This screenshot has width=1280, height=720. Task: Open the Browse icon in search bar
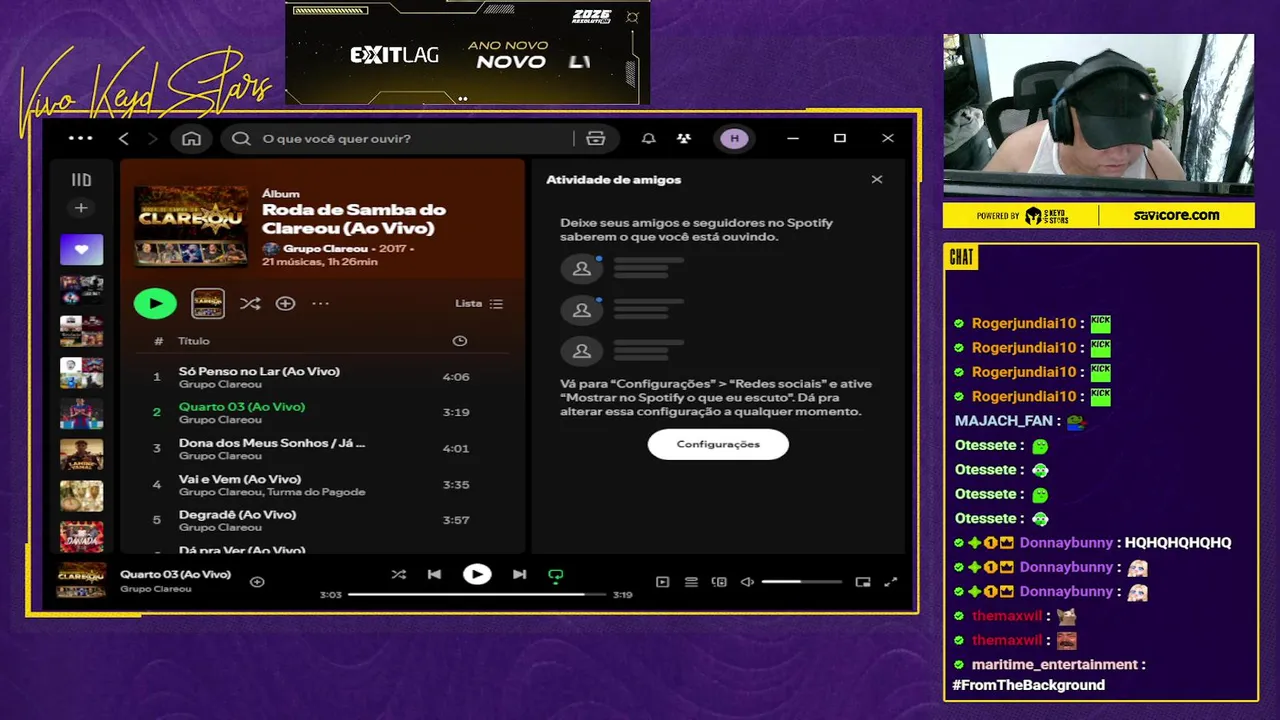click(x=595, y=138)
